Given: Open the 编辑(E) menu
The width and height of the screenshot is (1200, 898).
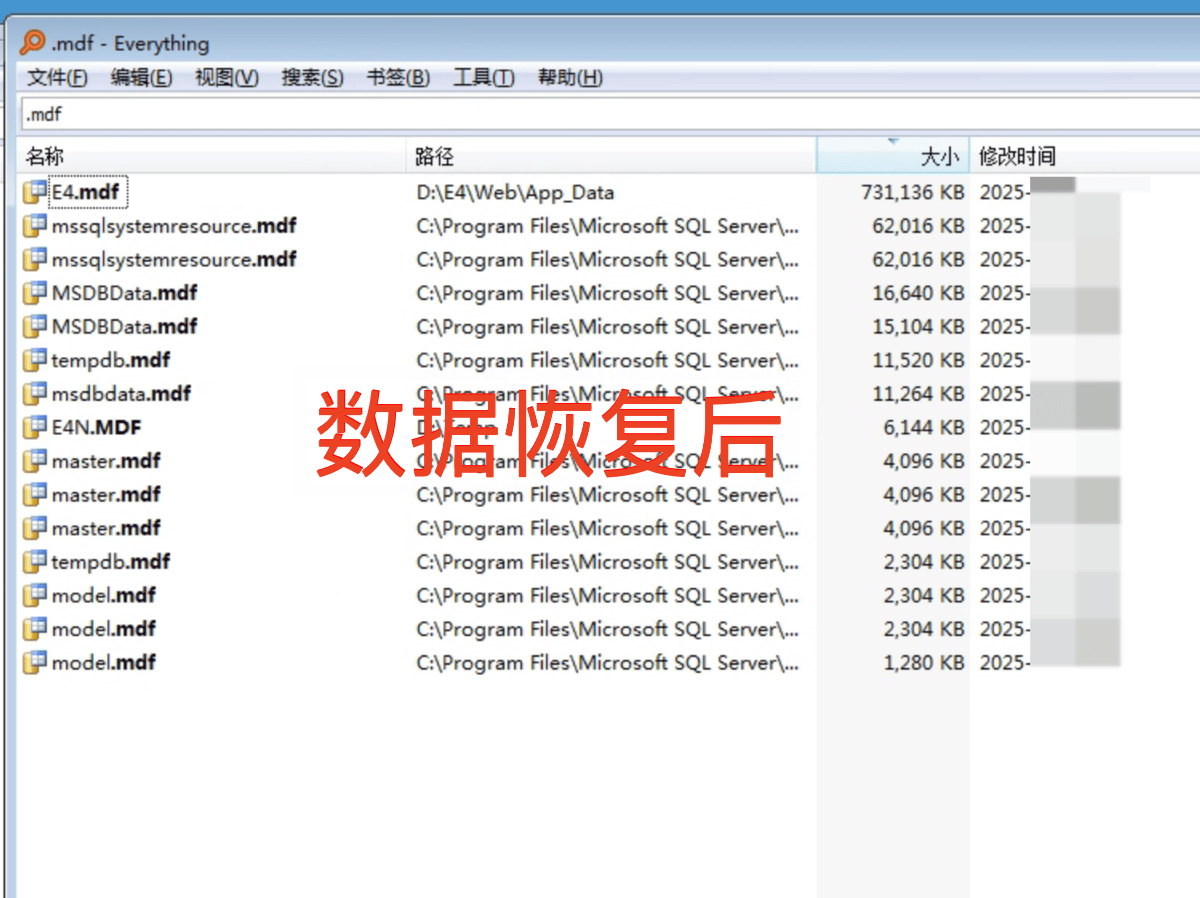Looking at the screenshot, I should pyautogui.click(x=141, y=78).
